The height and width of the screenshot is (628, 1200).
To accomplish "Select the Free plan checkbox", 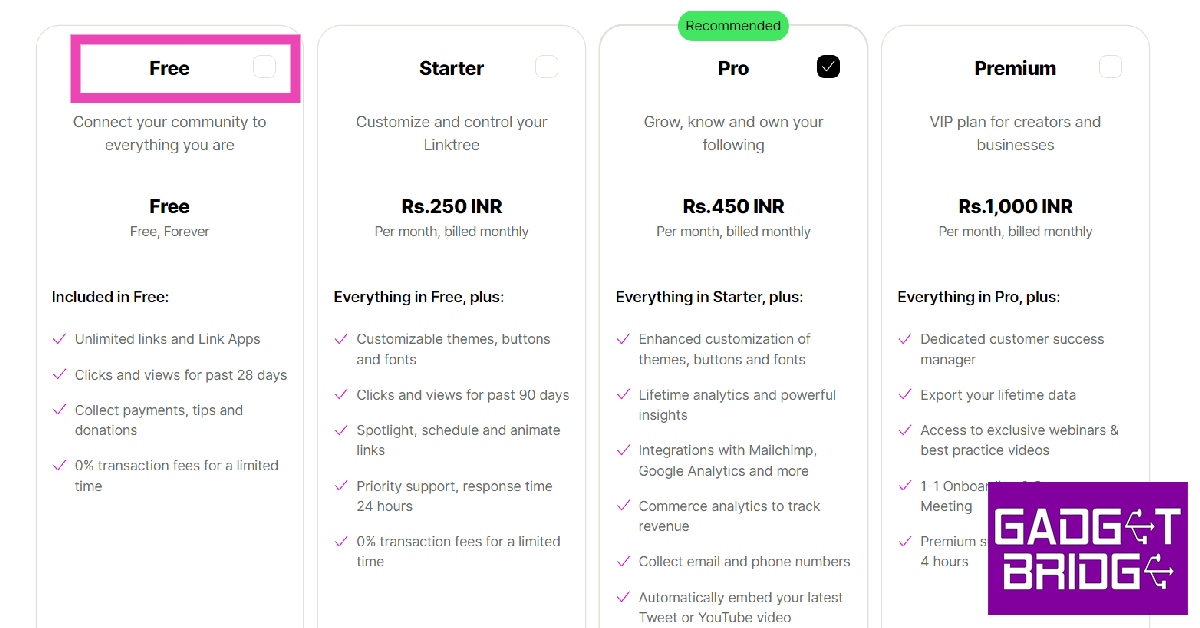I will 264,67.
